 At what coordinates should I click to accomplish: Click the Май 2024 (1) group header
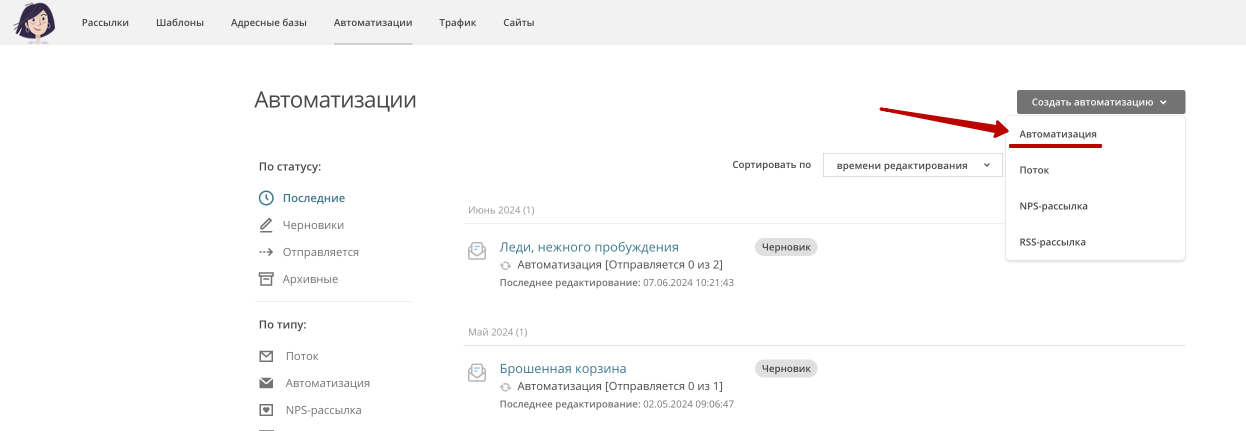(497, 332)
